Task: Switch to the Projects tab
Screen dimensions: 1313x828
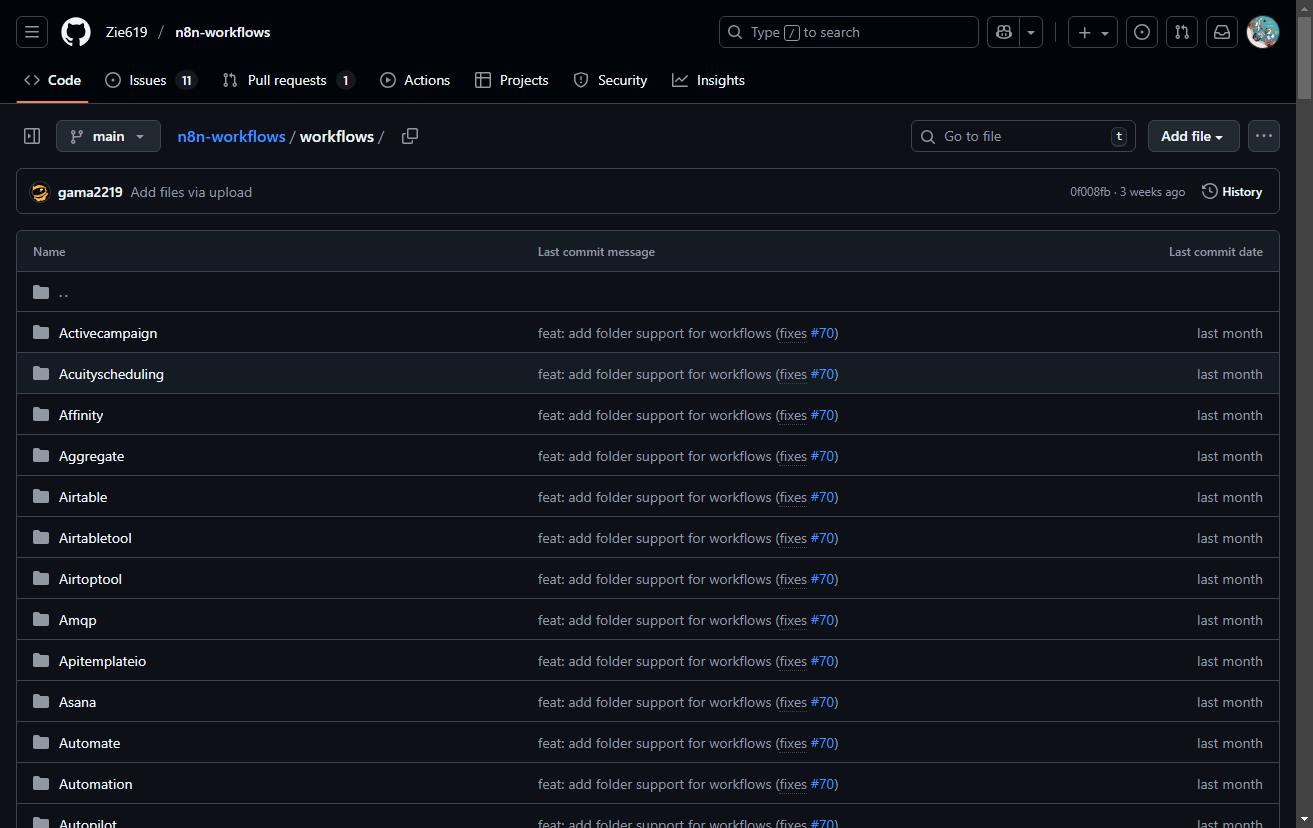Action: tap(512, 80)
